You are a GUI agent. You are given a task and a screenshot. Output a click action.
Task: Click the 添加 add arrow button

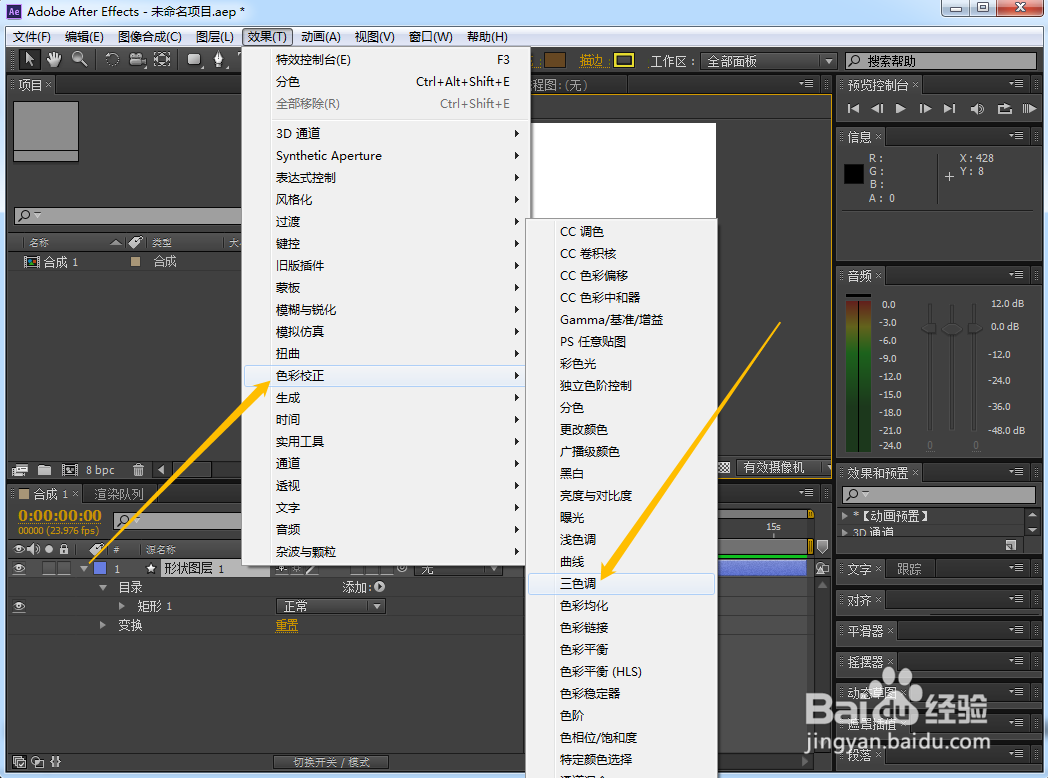380,587
